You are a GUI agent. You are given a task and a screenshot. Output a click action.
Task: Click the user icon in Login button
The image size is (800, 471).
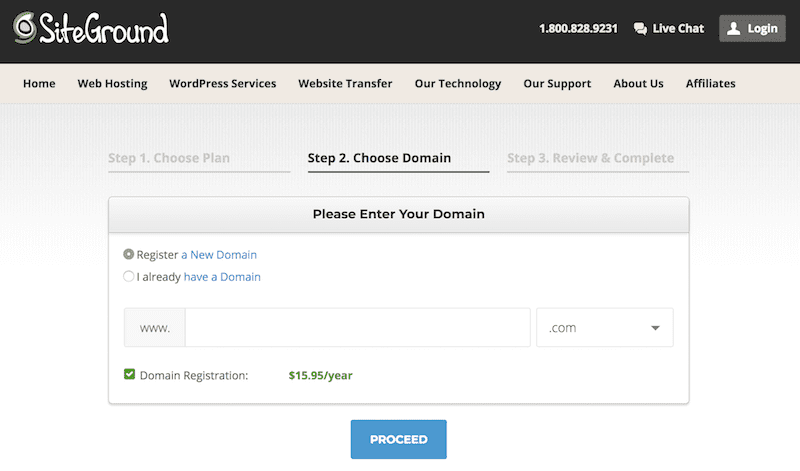point(733,29)
